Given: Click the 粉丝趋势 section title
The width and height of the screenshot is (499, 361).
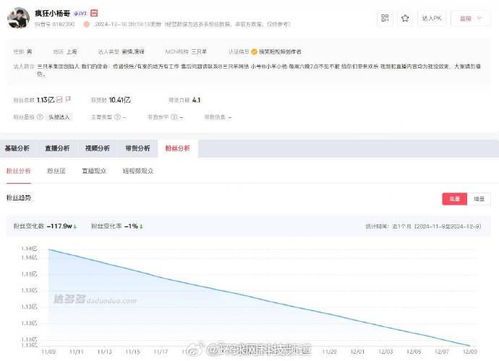Looking at the screenshot, I should click(x=19, y=198).
